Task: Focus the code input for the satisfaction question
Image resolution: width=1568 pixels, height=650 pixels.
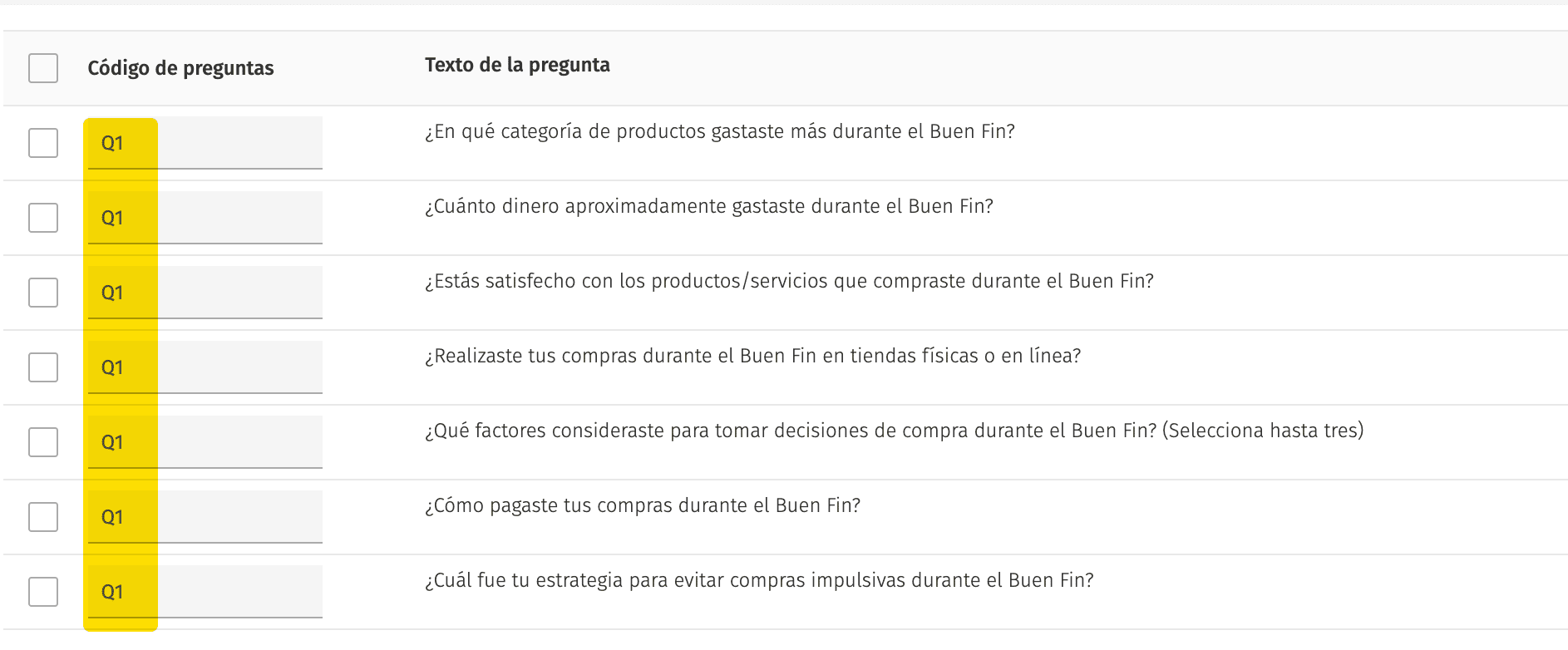Action: pyautogui.click(x=205, y=293)
